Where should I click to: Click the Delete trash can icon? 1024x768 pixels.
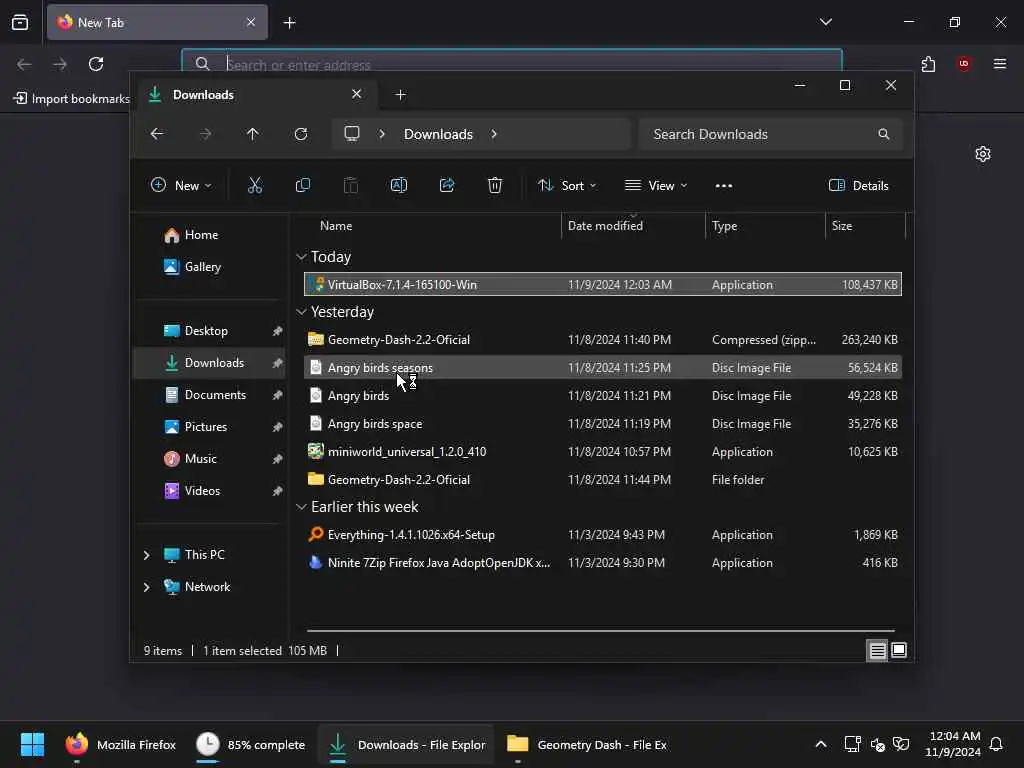tap(495, 185)
